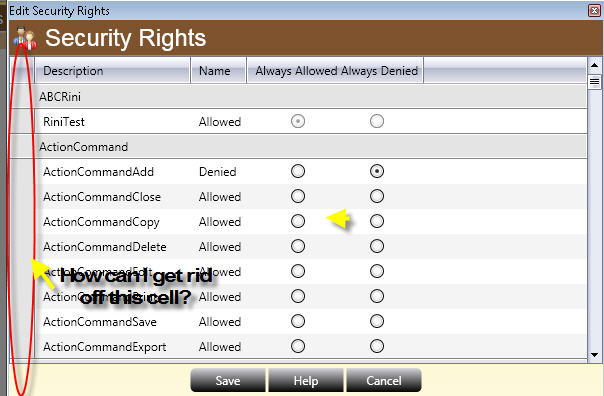Select Always Allowed for ActionCommandSave

(x=298, y=321)
